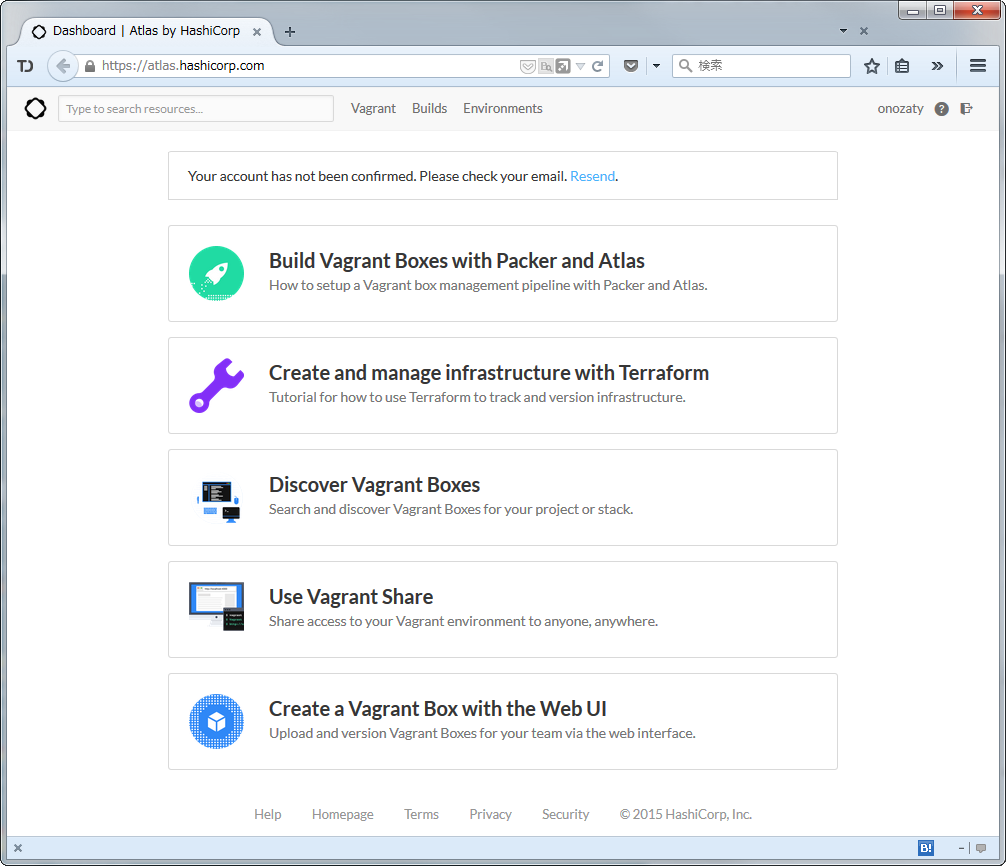
Task: Open the Use Vagrant Share heading
Action: pyautogui.click(x=350, y=597)
